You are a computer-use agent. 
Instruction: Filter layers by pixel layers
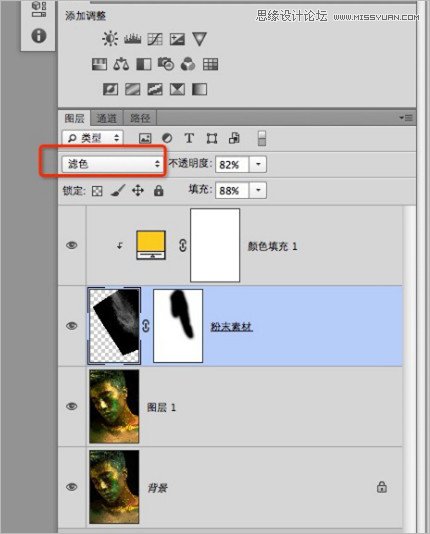coord(145,138)
